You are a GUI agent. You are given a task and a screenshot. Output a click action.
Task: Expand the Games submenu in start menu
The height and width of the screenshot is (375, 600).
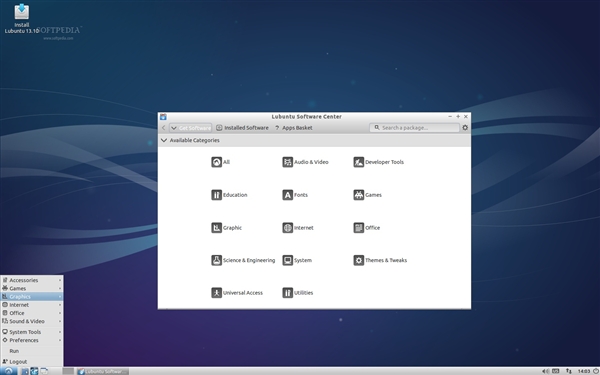32,288
